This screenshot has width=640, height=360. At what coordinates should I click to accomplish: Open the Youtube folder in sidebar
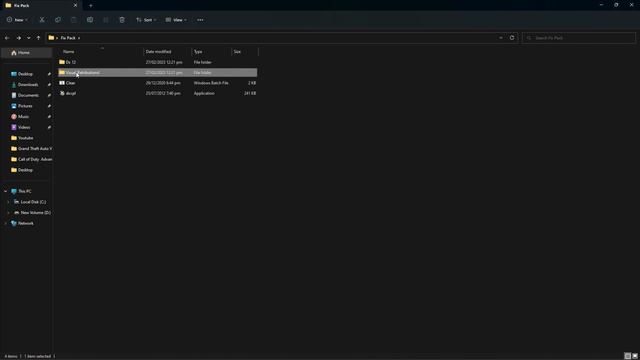[25, 138]
